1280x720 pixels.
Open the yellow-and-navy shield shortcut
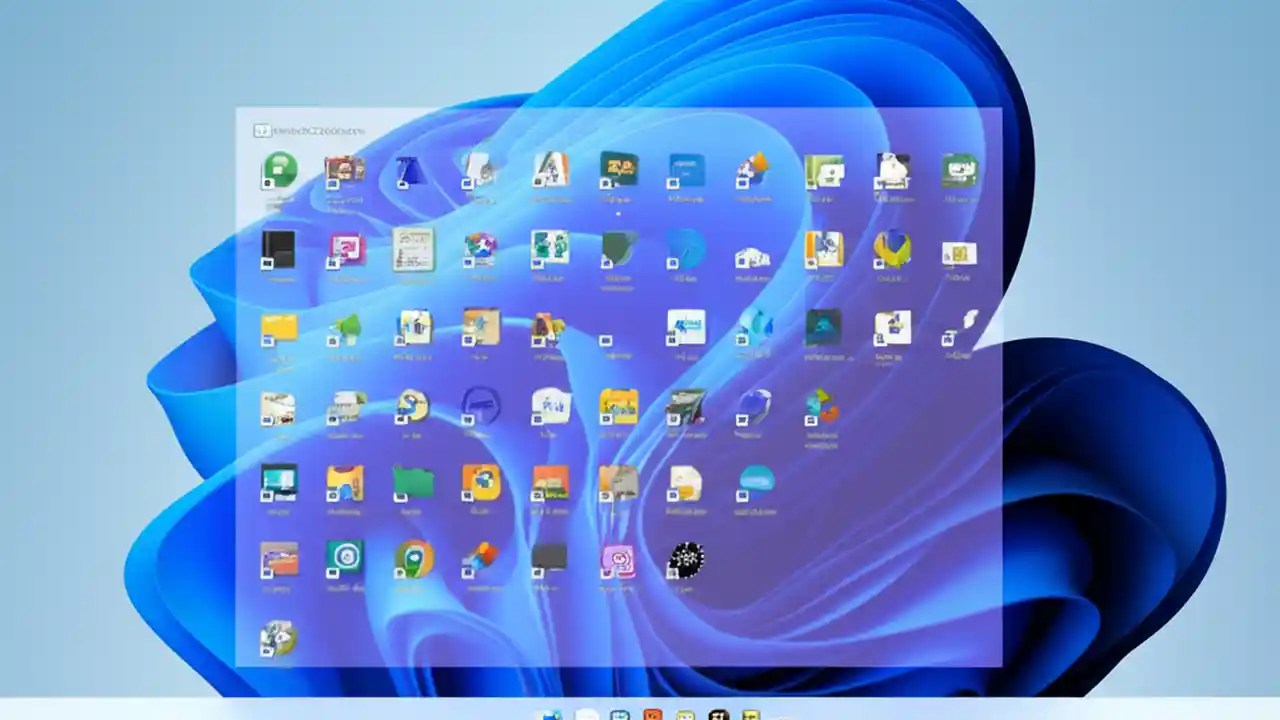tap(892, 248)
